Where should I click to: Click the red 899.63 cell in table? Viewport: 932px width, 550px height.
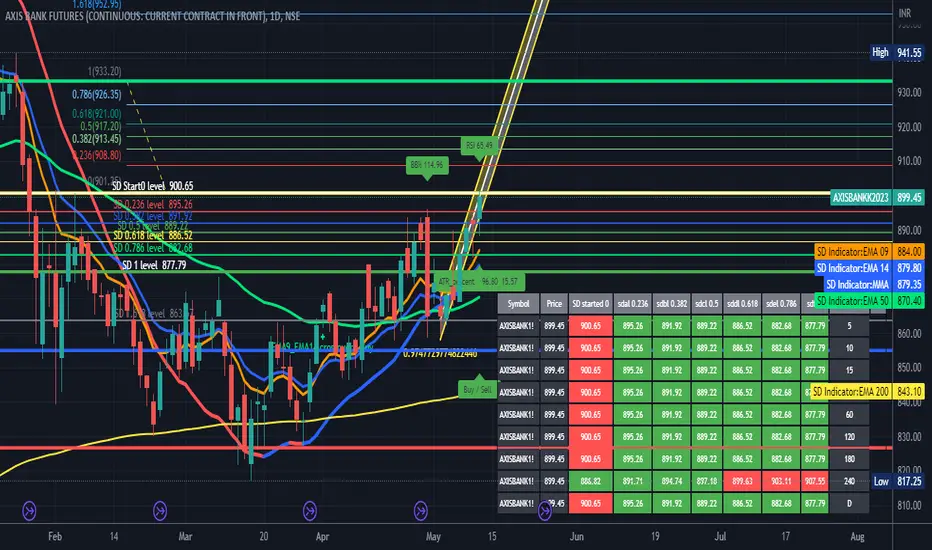coord(742,481)
